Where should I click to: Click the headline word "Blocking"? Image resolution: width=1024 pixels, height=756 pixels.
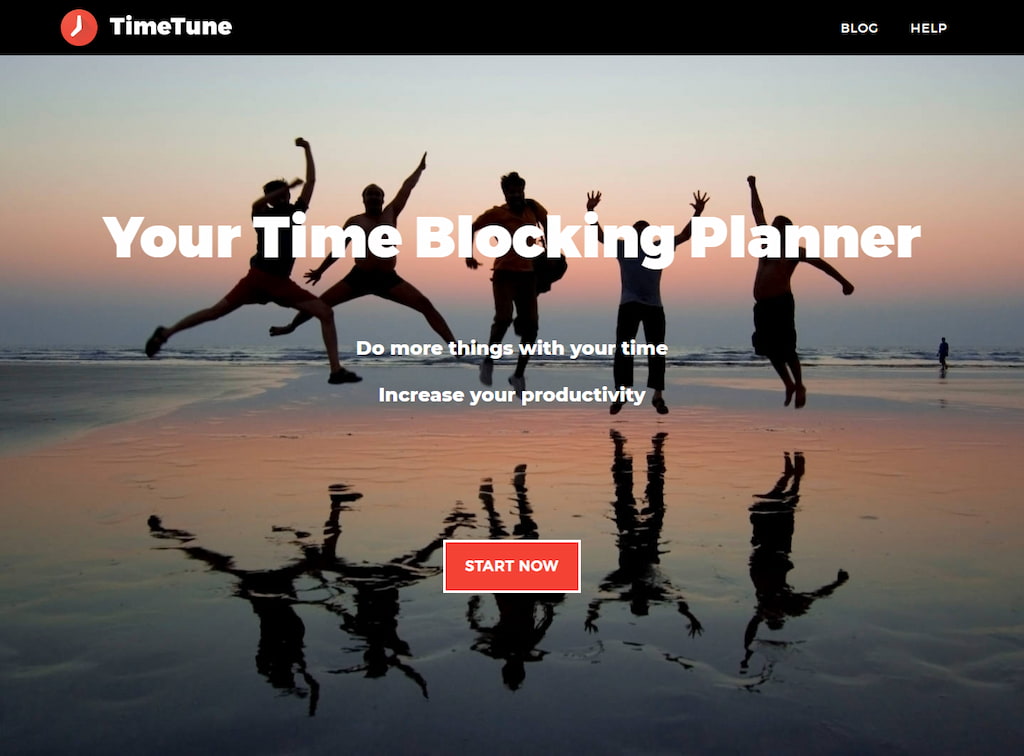(x=545, y=240)
